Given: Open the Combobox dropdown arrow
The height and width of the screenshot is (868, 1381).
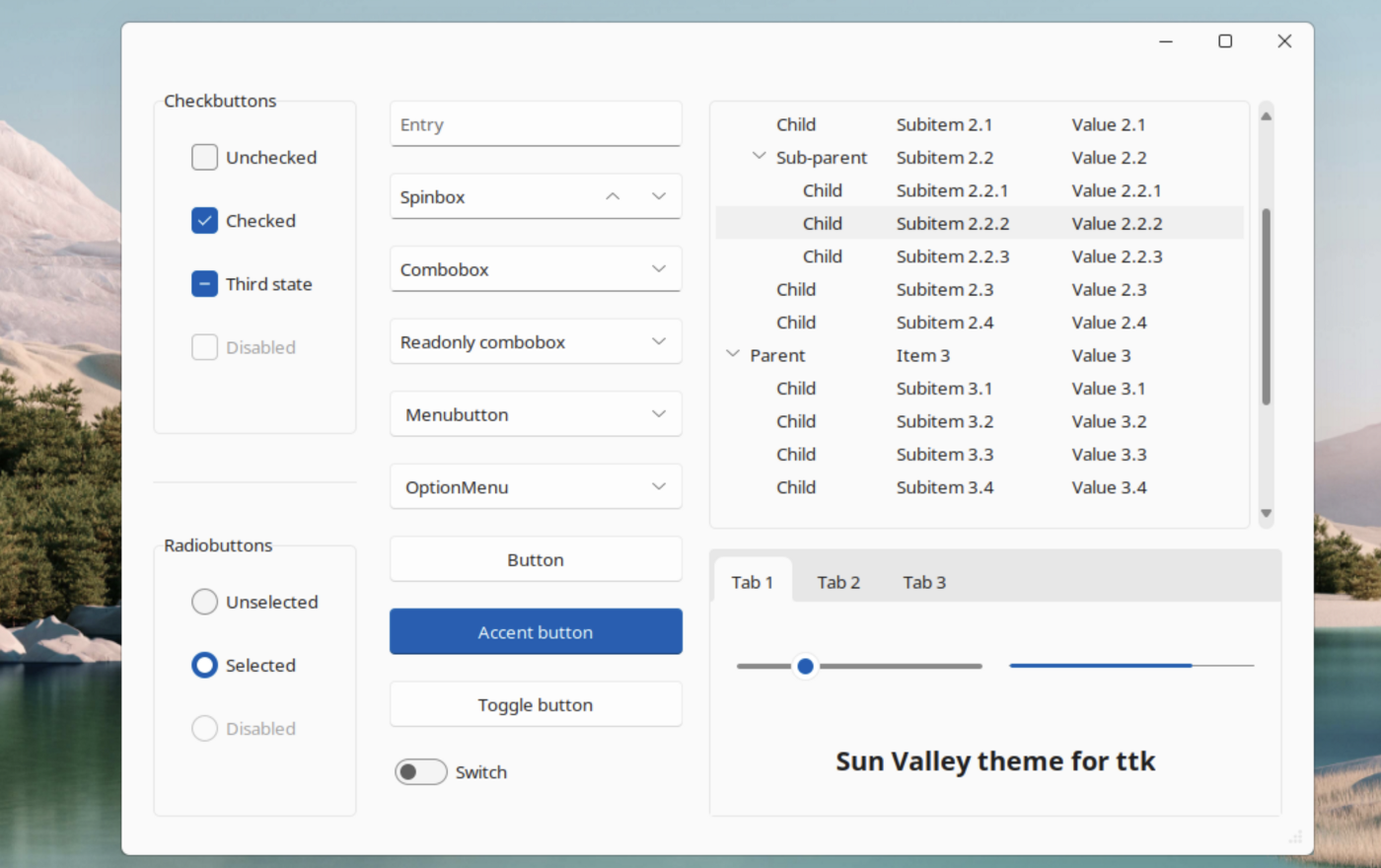Looking at the screenshot, I should point(658,268).
